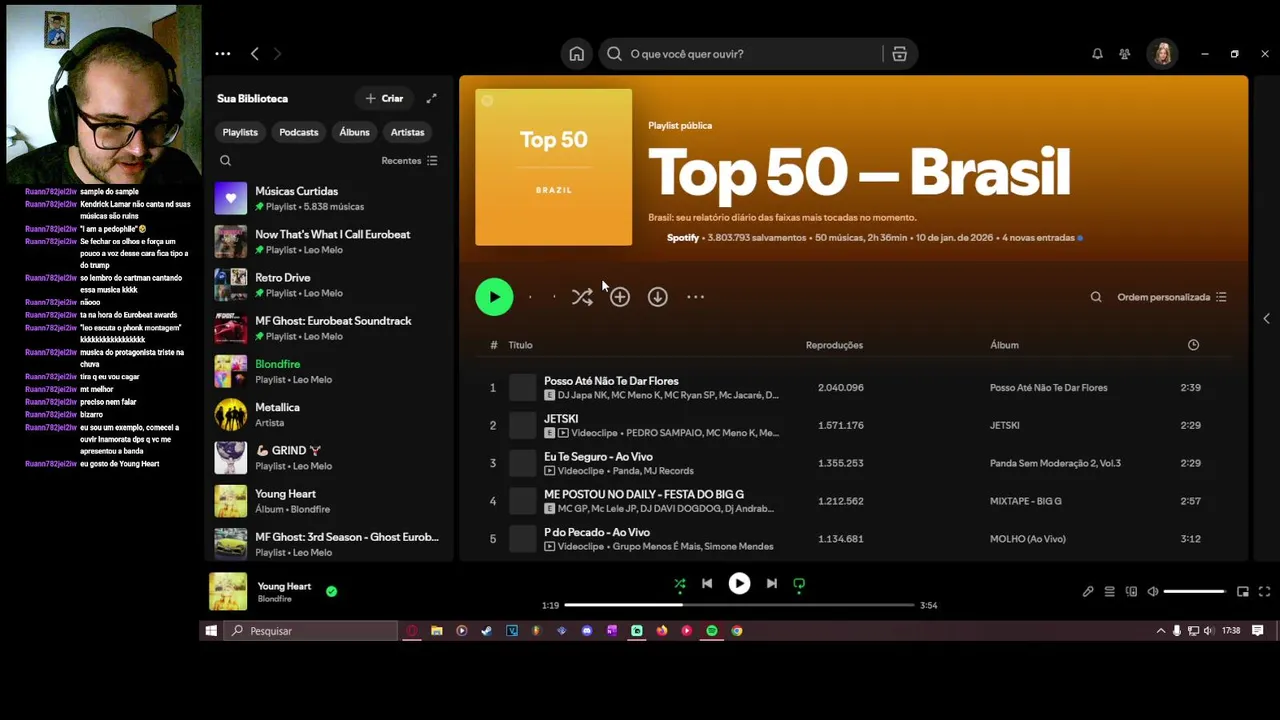Open connect to a device icon

tap(1131, 592)
